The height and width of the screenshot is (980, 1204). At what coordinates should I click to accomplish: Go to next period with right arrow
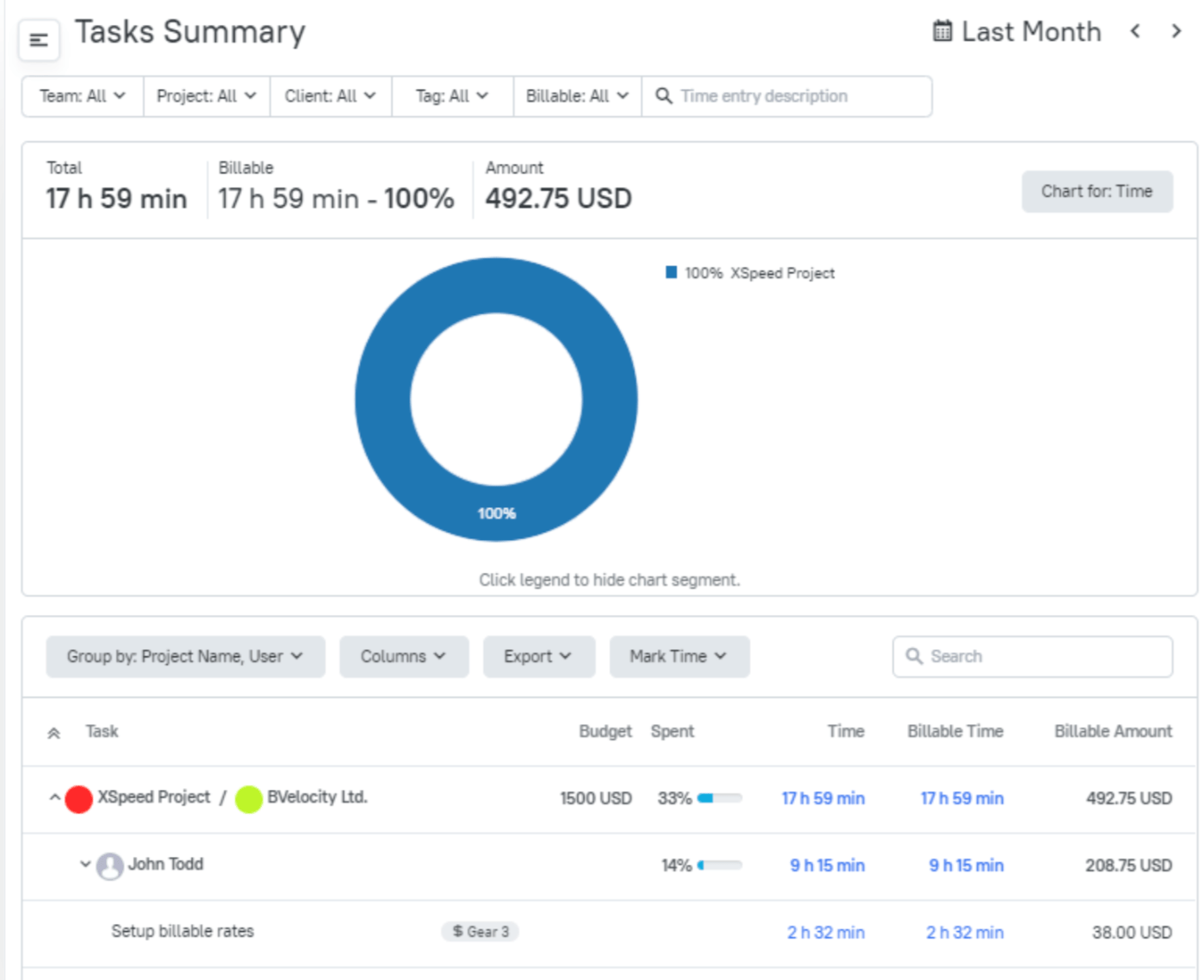[x=1176, y=32]
